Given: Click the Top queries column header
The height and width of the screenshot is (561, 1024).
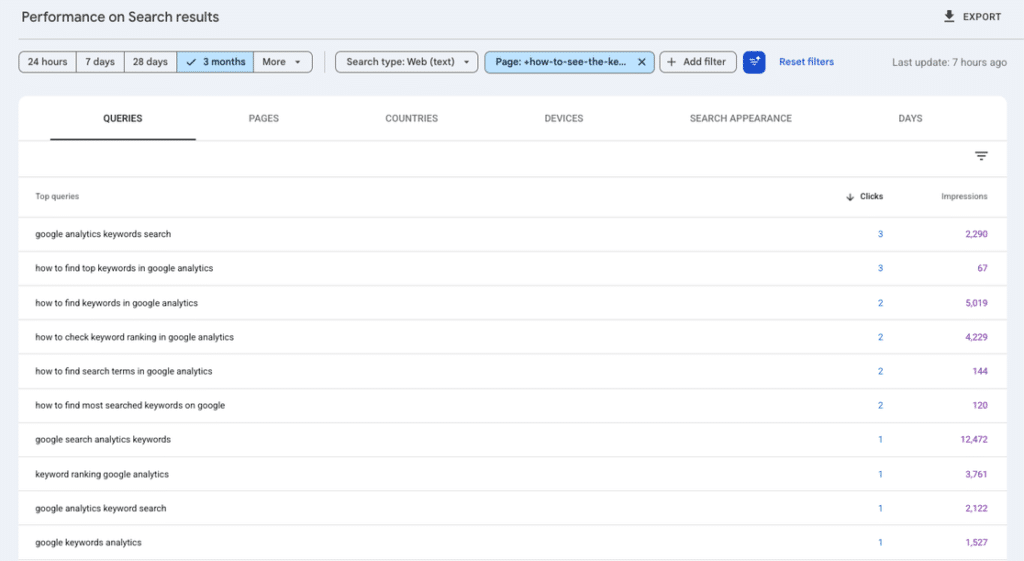Looking at the screenshot, I should [57, 197].
